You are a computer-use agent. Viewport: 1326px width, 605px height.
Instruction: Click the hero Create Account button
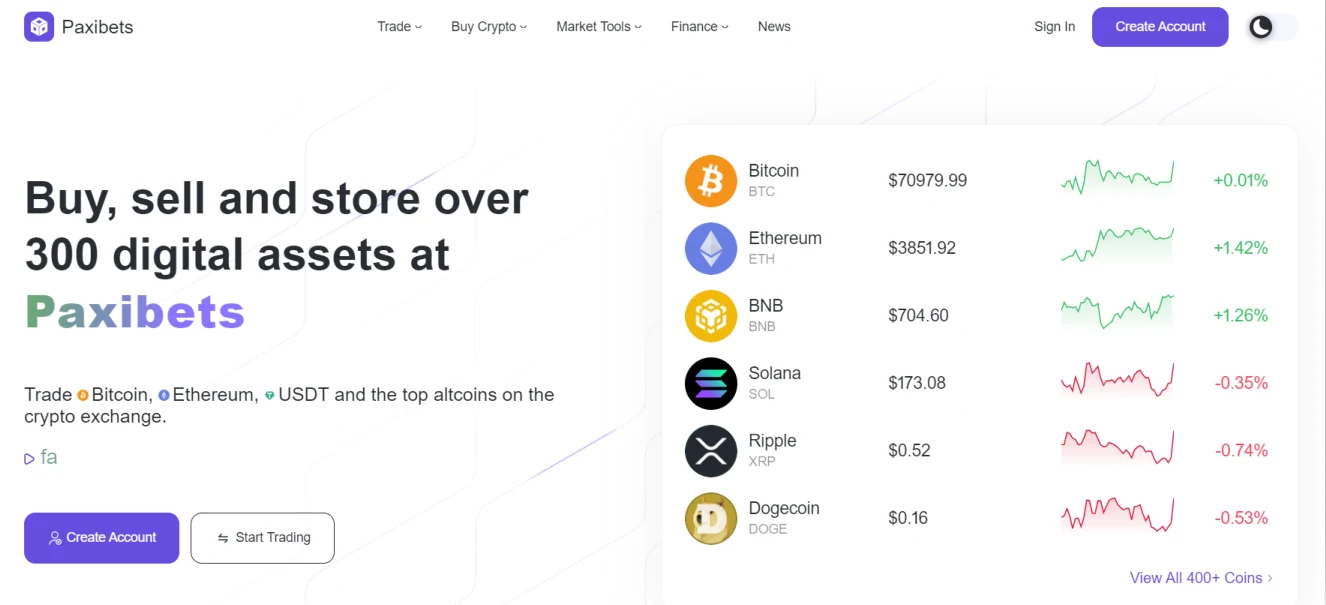click(102, 538)
